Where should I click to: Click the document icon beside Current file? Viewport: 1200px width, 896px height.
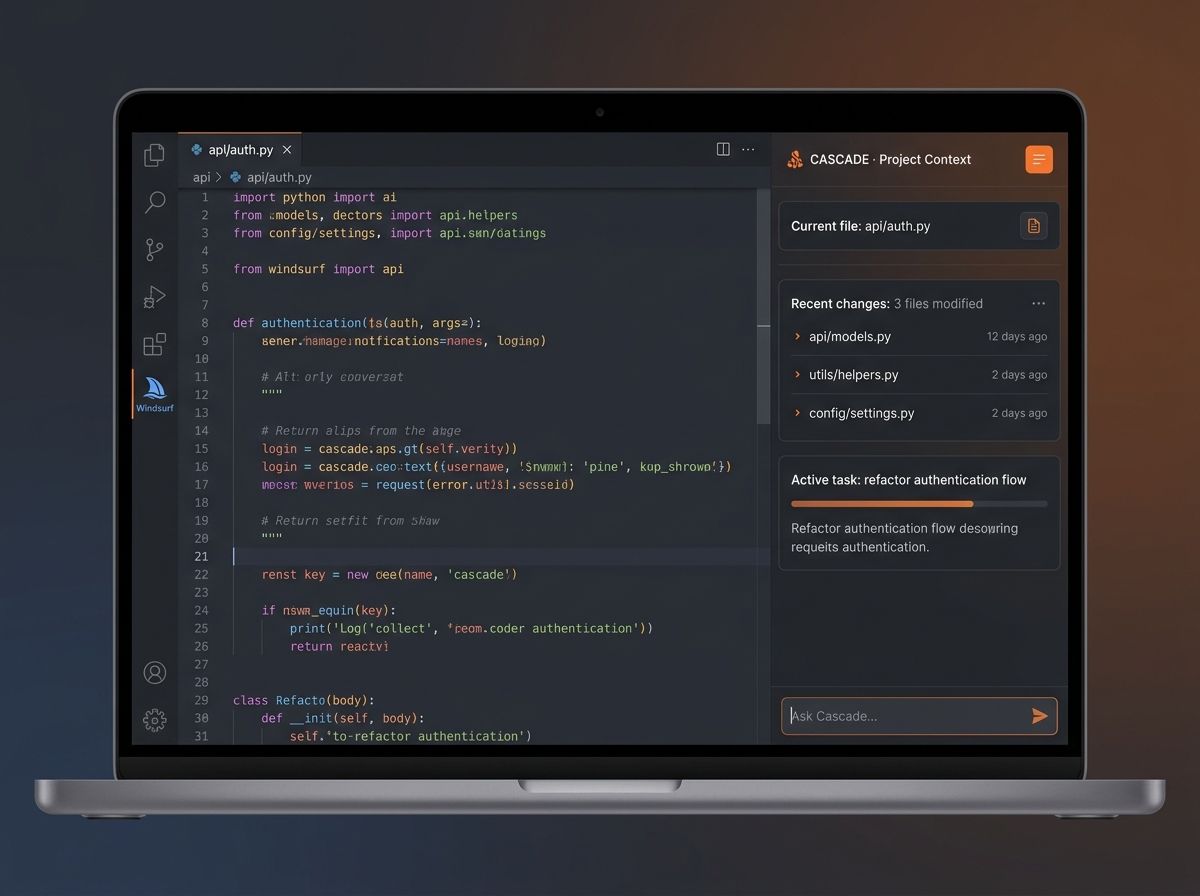(1033, 226)
